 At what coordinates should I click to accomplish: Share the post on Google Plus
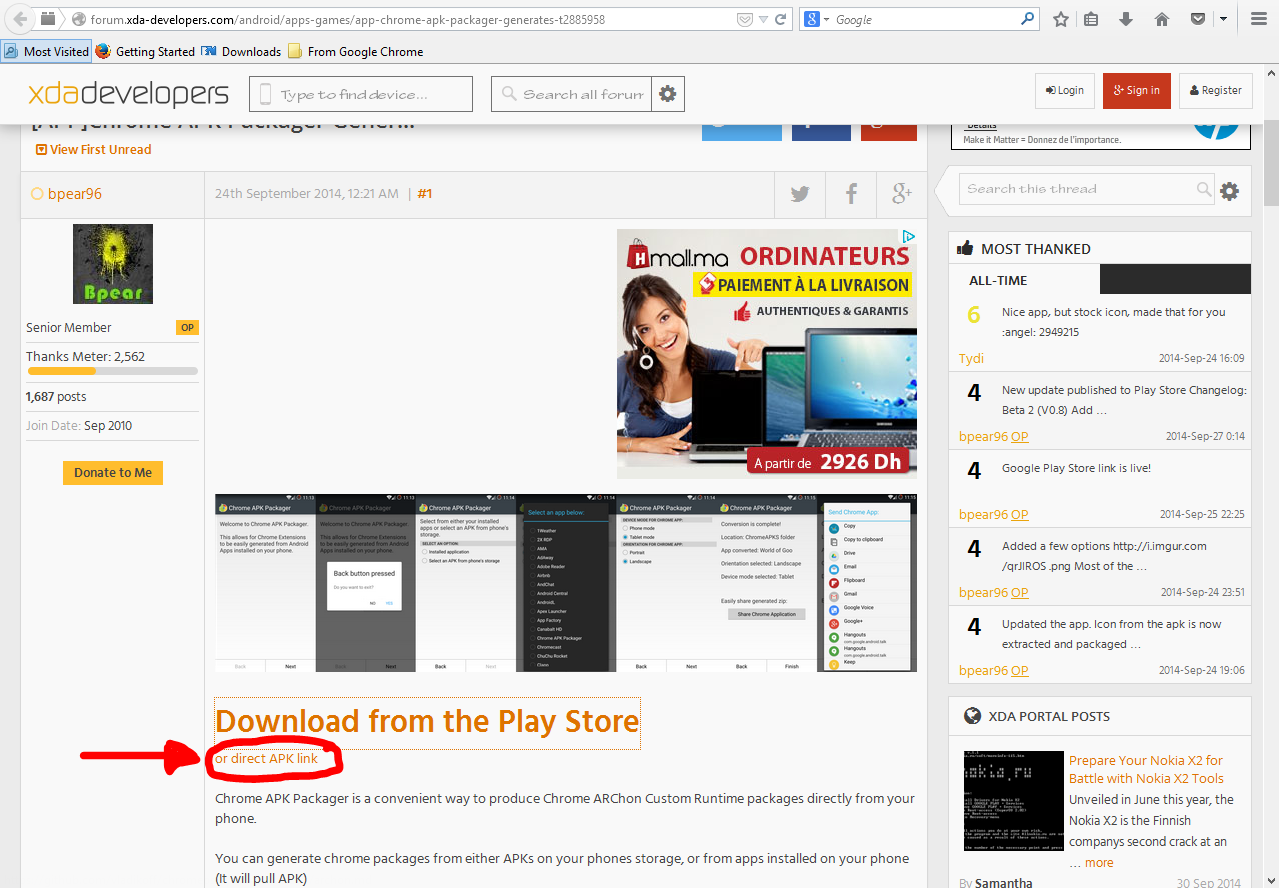pyautogui.click(x=902, y=194)
